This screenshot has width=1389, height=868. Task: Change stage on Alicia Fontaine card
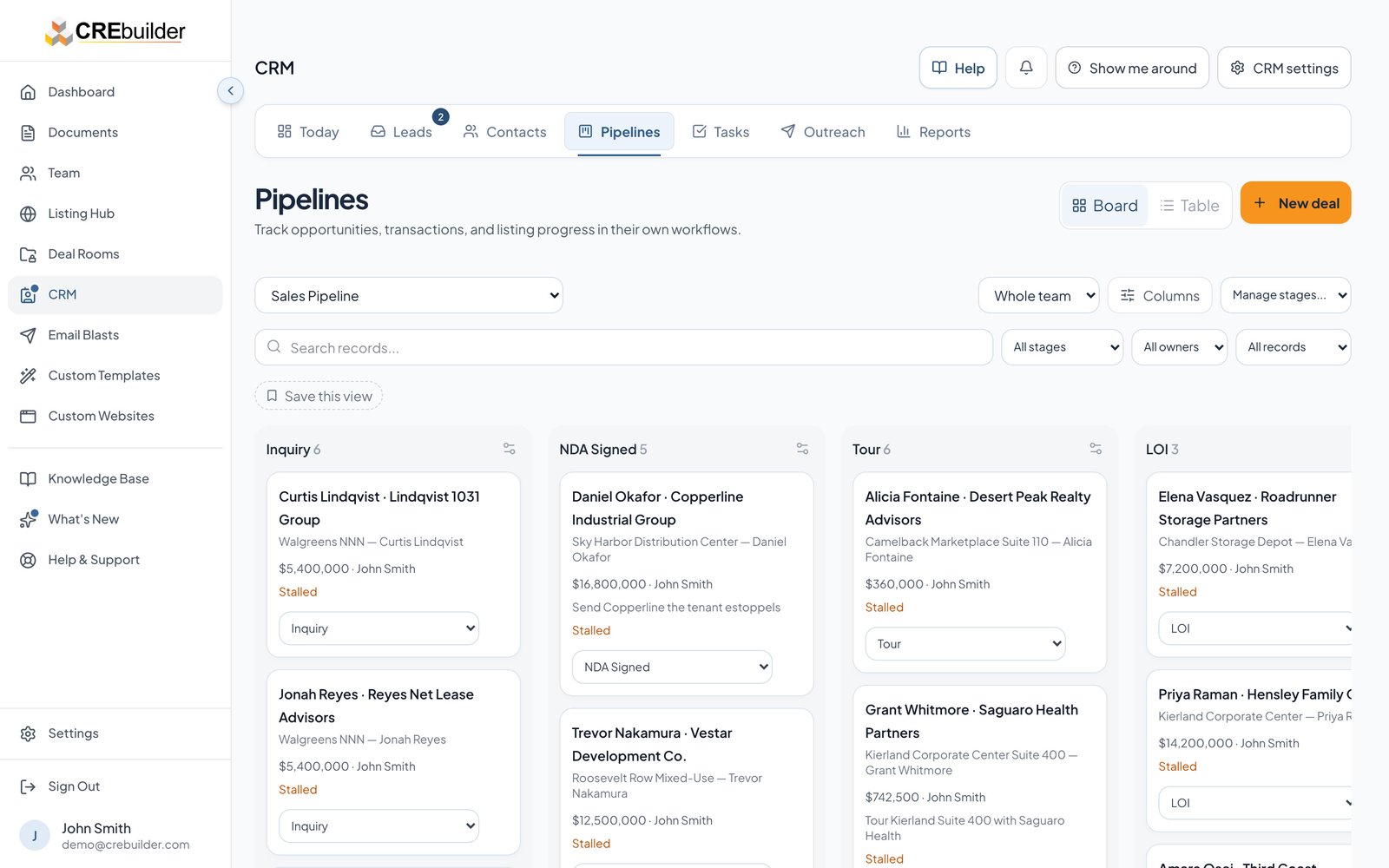tap(965, 644)
